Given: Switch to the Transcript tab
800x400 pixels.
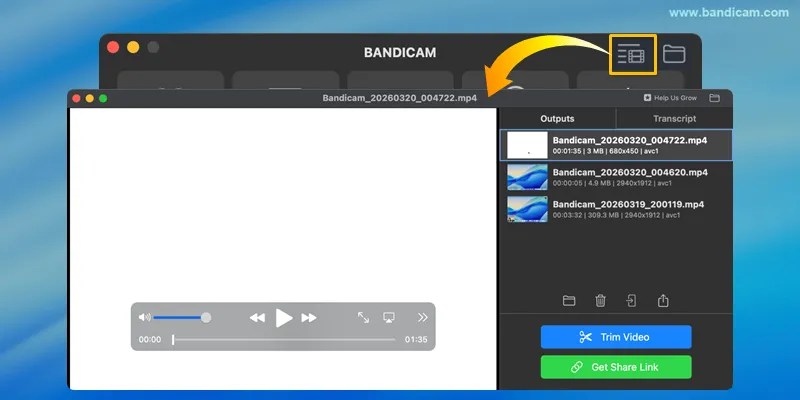Looking at the screenshot, I should [x=674, y=118].
